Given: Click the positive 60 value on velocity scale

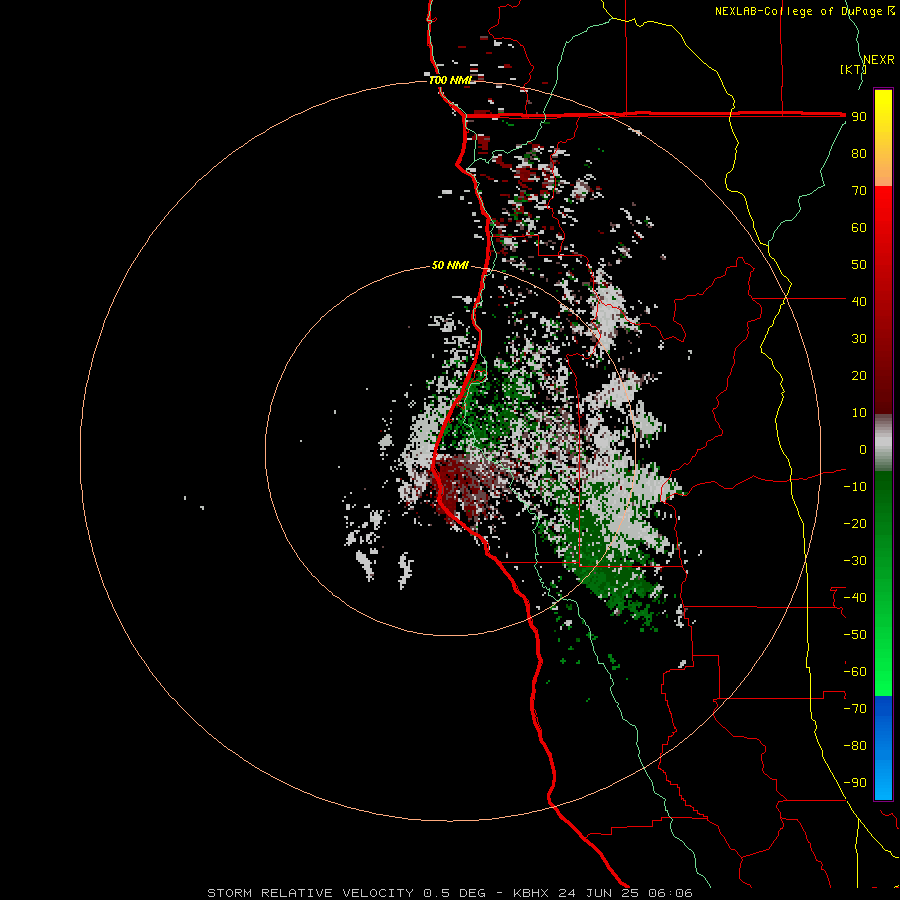Looking at the screenshot, I should [x=859, y=227].
